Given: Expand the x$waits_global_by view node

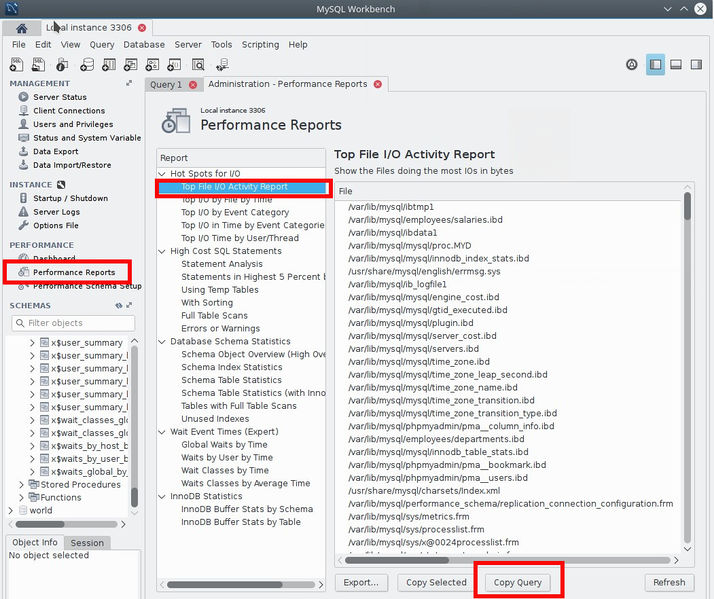Looking at the screenshot, I should [32, 471].
